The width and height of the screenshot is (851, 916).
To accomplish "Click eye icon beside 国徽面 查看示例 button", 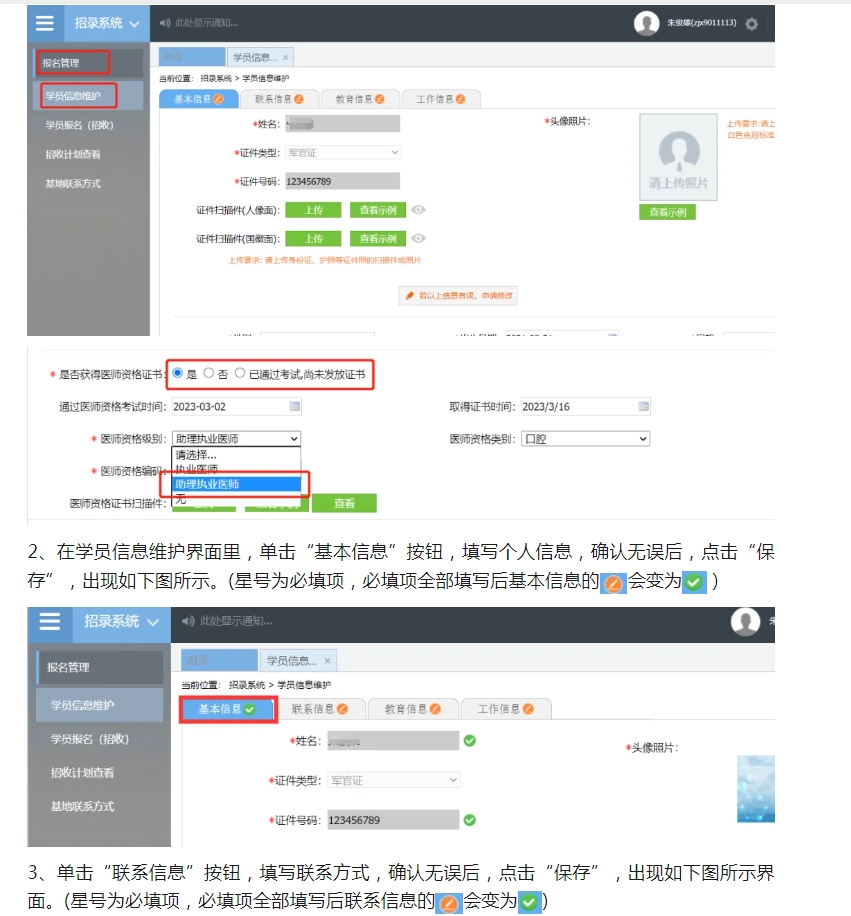I will [419, 239].
